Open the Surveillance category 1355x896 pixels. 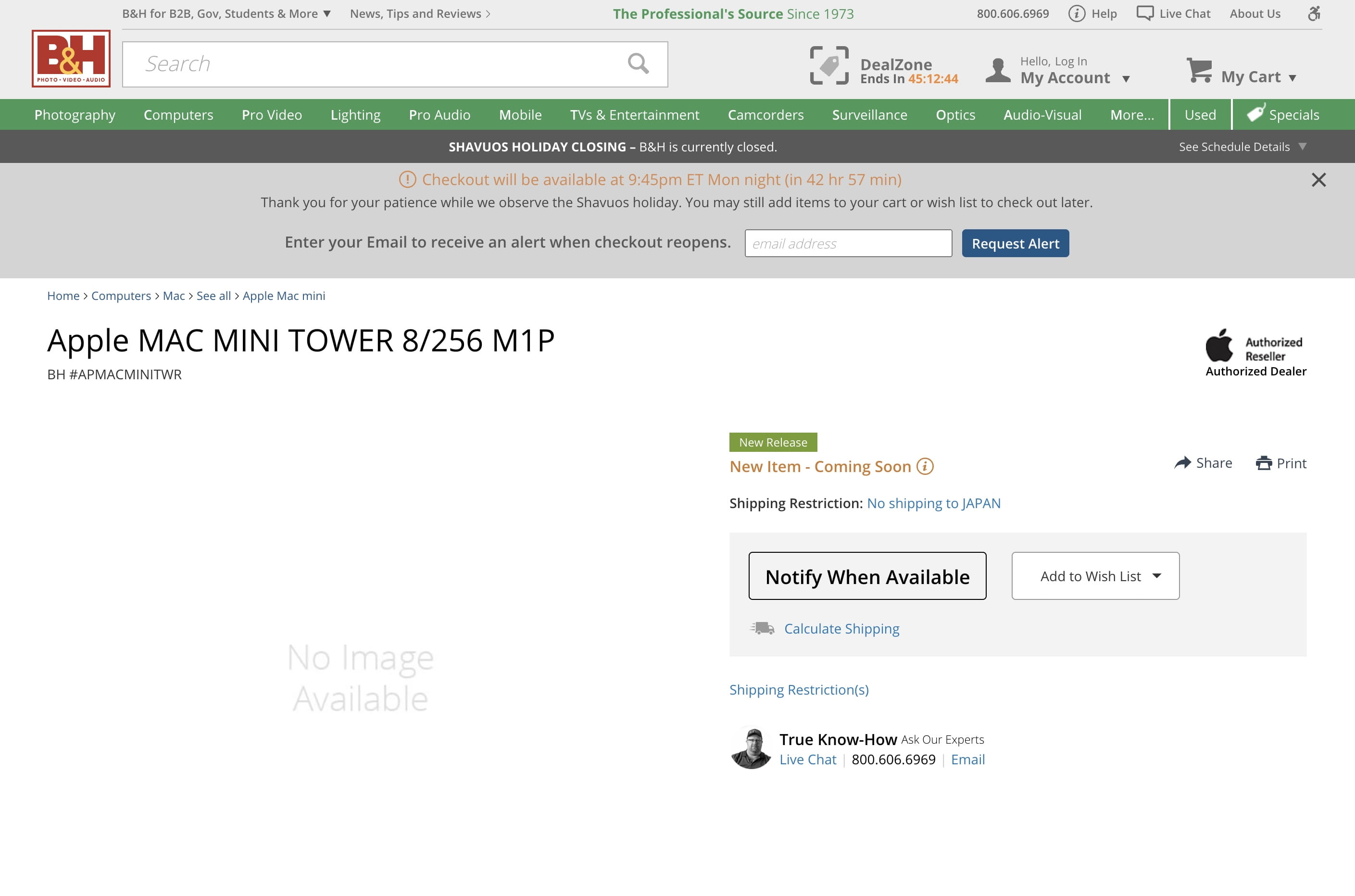869,115
